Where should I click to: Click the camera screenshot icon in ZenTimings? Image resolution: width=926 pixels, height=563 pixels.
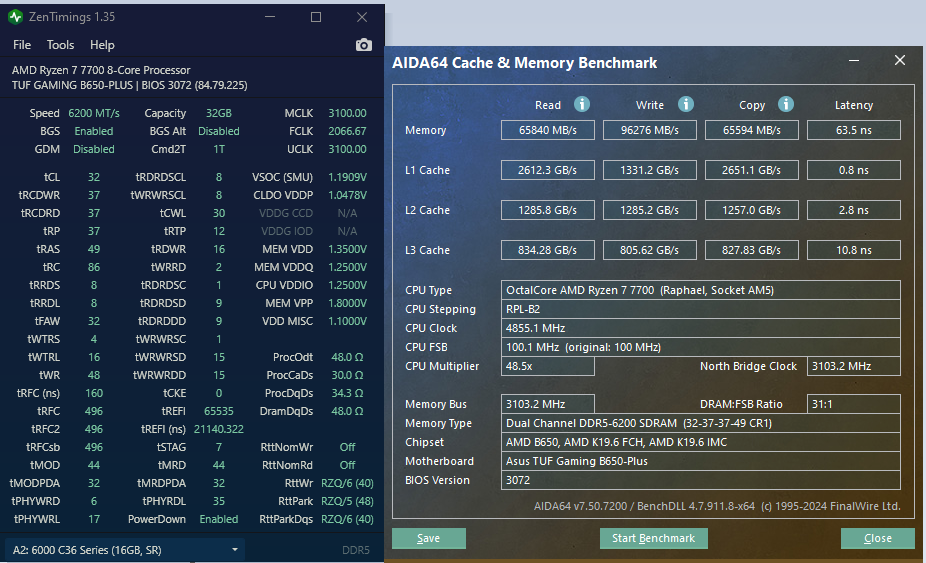[x=364, y=45]
